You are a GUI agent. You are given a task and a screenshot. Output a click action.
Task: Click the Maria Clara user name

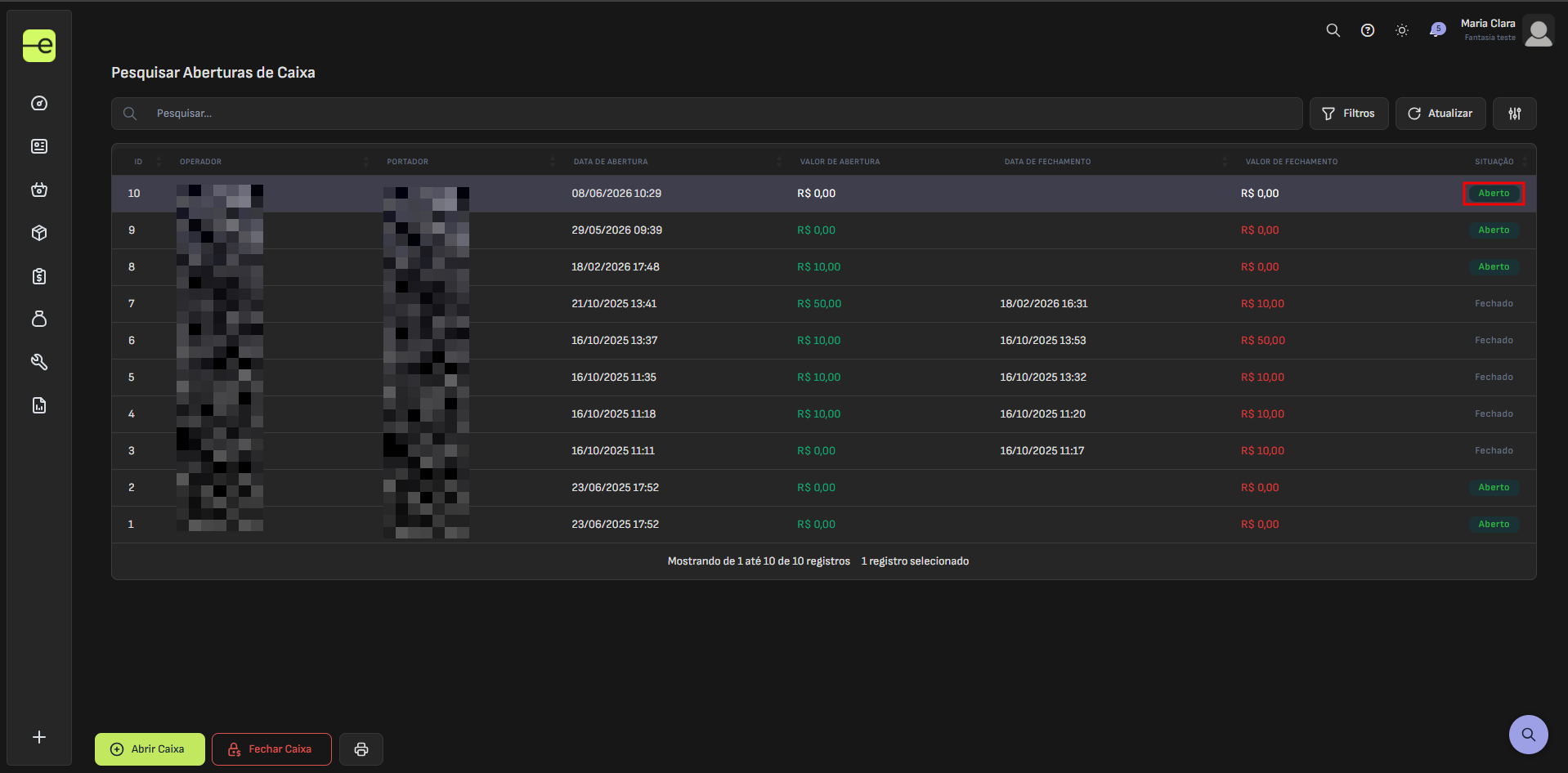(x=1488, y=24)
